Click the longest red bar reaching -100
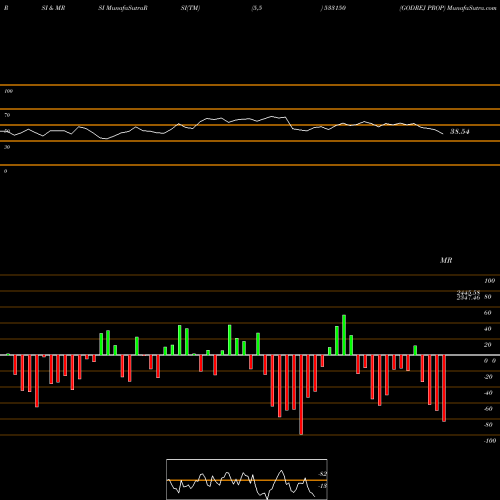500x500 pixels. 301,395
